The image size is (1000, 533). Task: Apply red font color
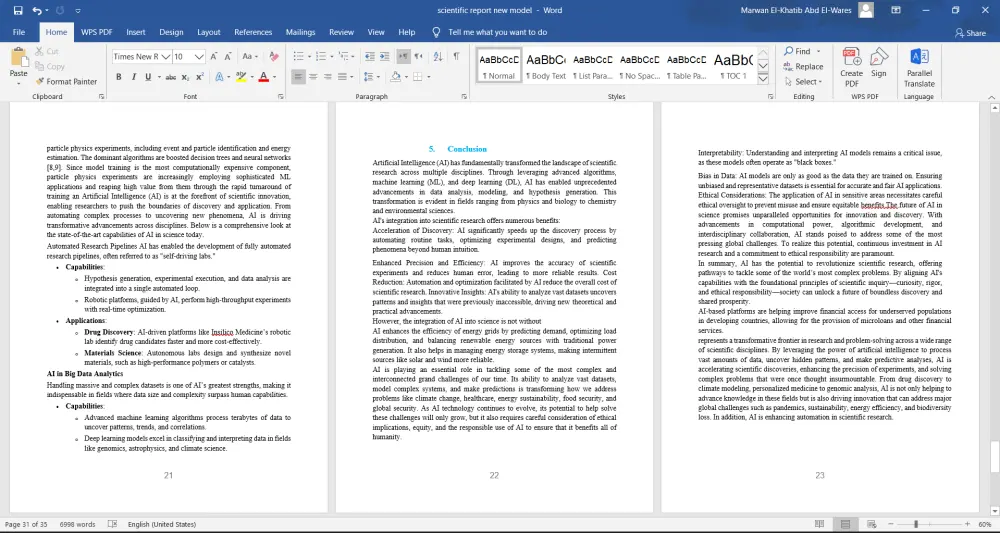point(263,77)
